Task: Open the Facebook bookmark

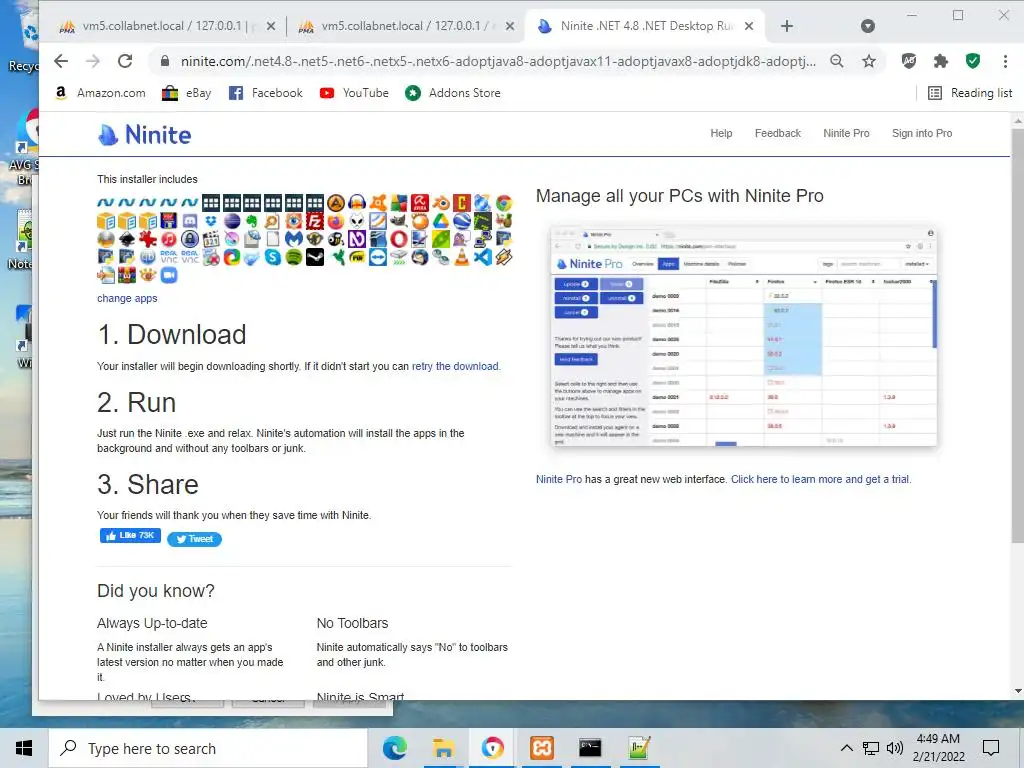Action: [266, 93]
